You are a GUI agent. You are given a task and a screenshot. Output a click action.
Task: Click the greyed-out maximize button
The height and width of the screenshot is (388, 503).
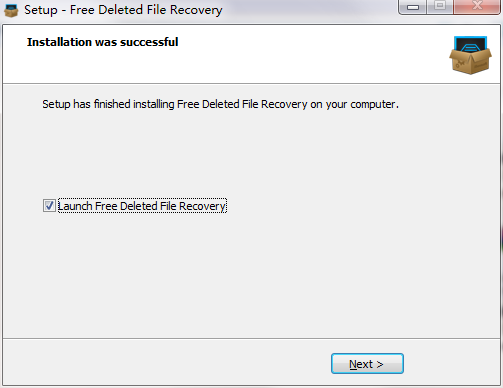pos(440,6)
